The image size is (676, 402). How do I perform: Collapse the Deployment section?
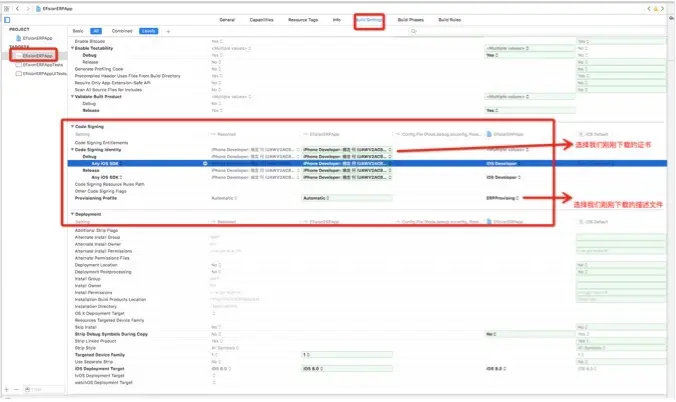pyautogui.click(x=72, y=214)
